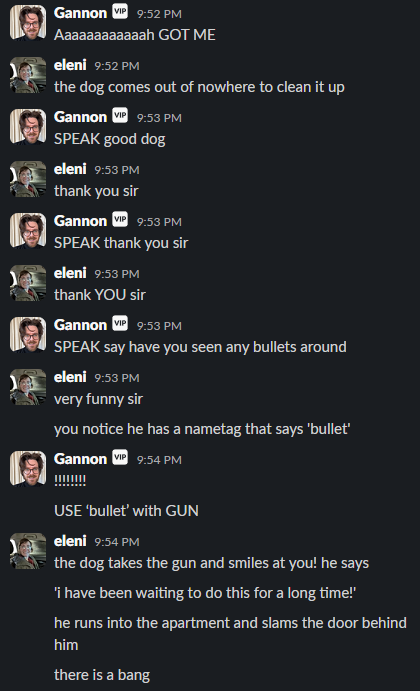Click the message 'you notice he has a nametag'

tap(202, 429)
